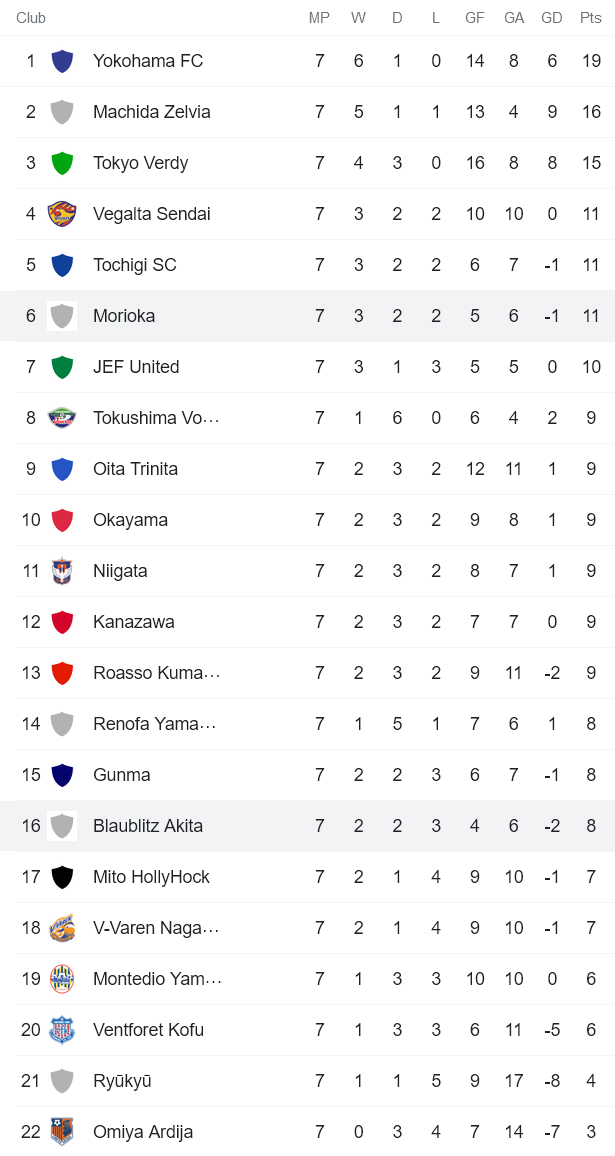Click the Tokushima Vortis team logo

point(62,418)
